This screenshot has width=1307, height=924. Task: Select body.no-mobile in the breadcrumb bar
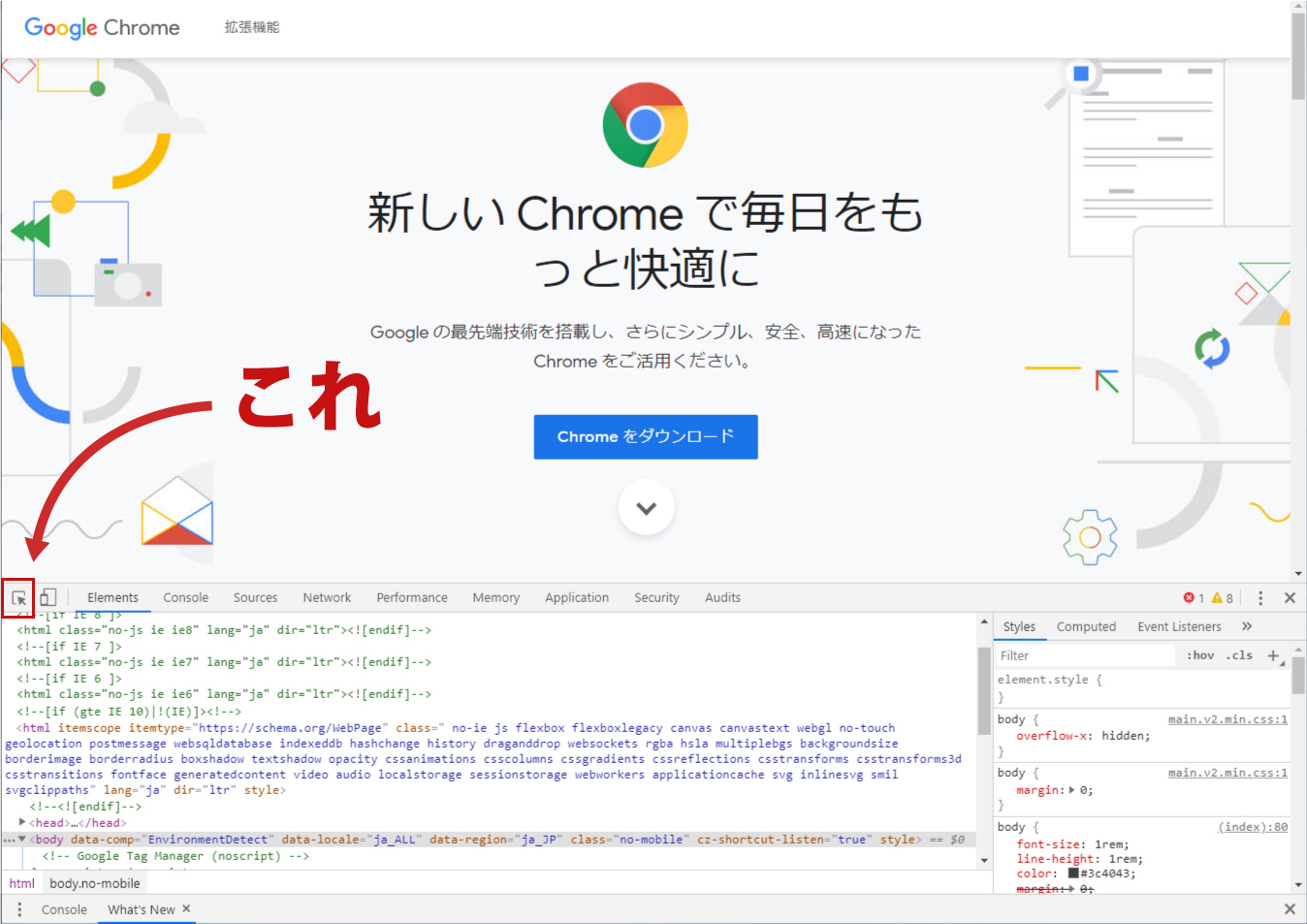[x=95, y=883]
